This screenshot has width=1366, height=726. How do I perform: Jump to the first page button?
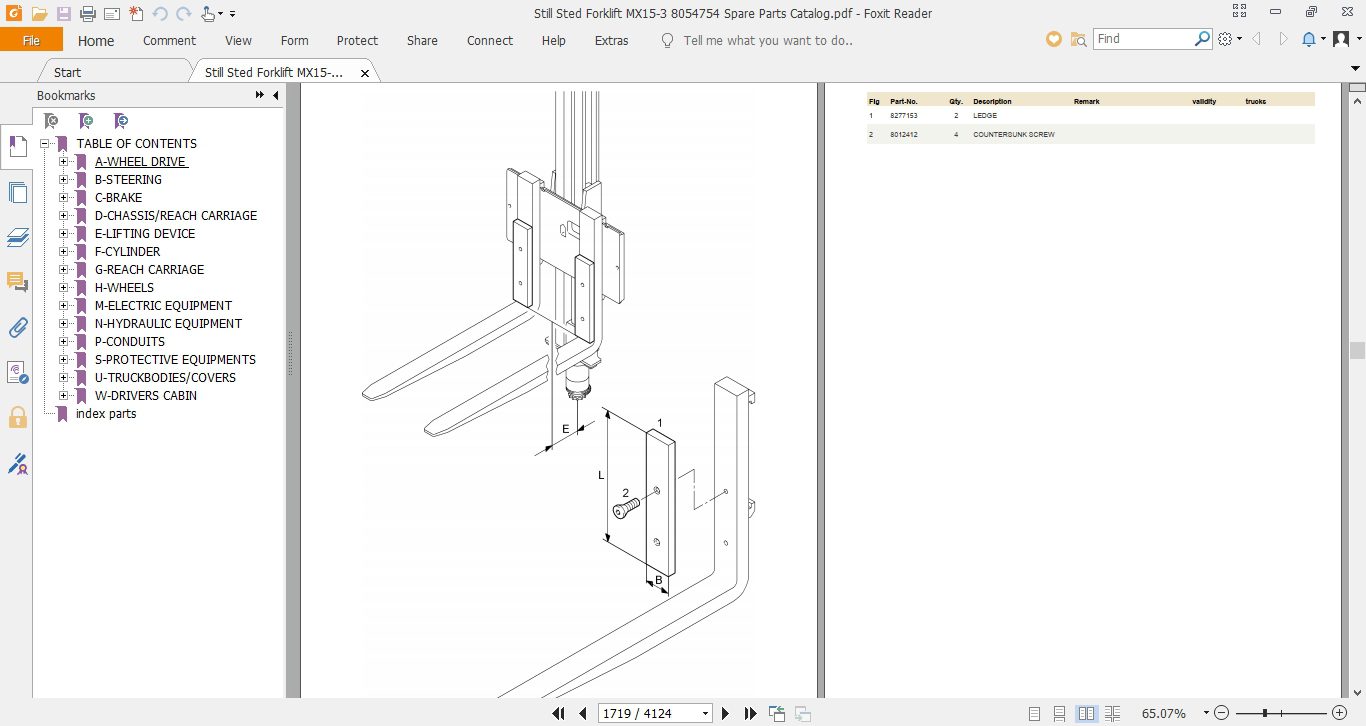(x=559, y=713)
